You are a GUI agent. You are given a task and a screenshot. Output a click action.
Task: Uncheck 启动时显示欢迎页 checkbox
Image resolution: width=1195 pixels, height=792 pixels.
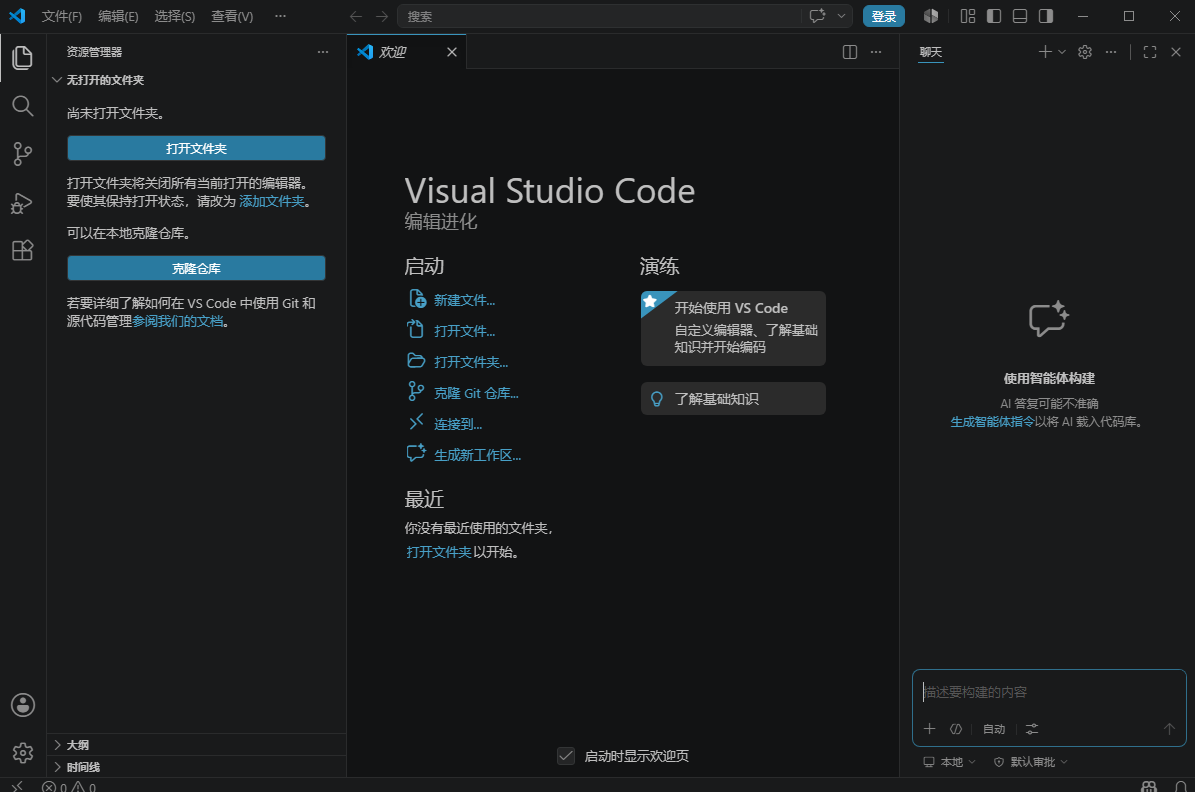click(565, 755)
